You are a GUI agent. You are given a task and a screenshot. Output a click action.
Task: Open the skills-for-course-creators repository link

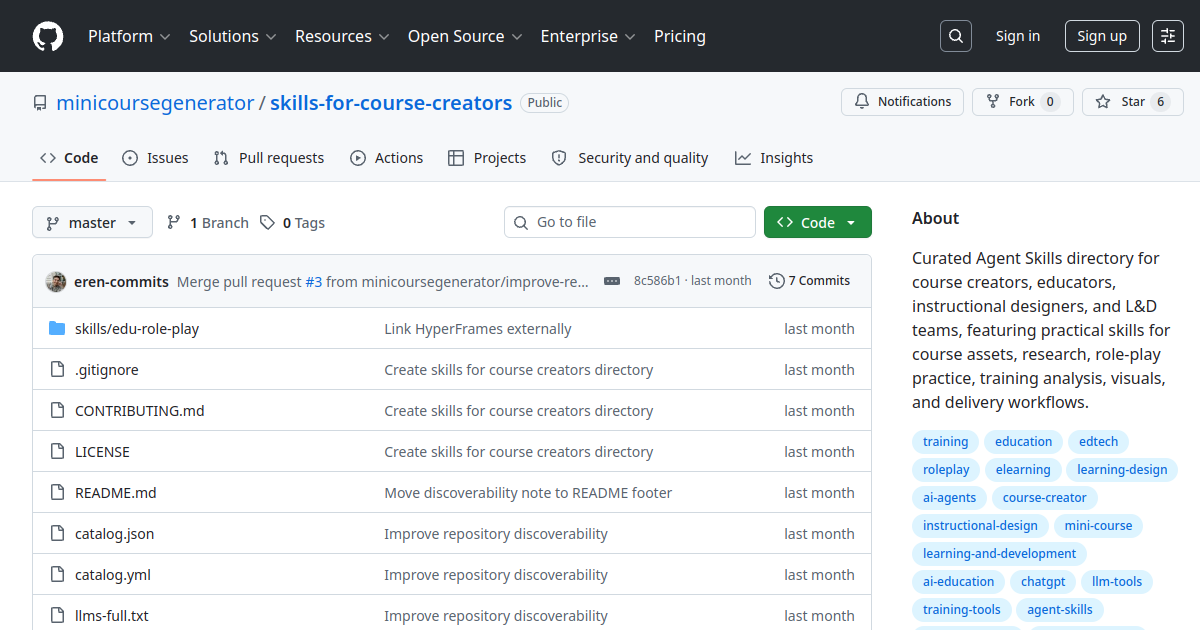[391, 103]
